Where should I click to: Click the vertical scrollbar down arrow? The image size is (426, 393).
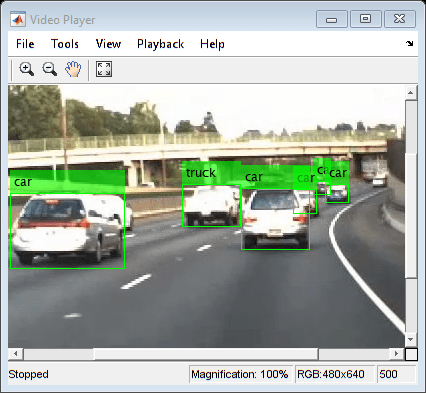(411, 340)
